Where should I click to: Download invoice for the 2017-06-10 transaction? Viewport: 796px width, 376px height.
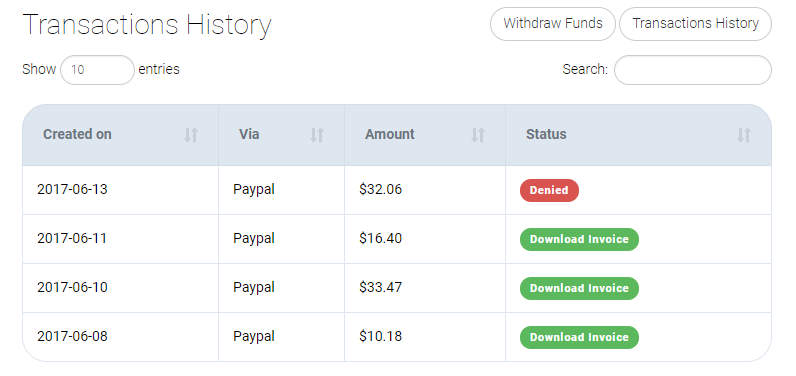(x=579, y=288)
